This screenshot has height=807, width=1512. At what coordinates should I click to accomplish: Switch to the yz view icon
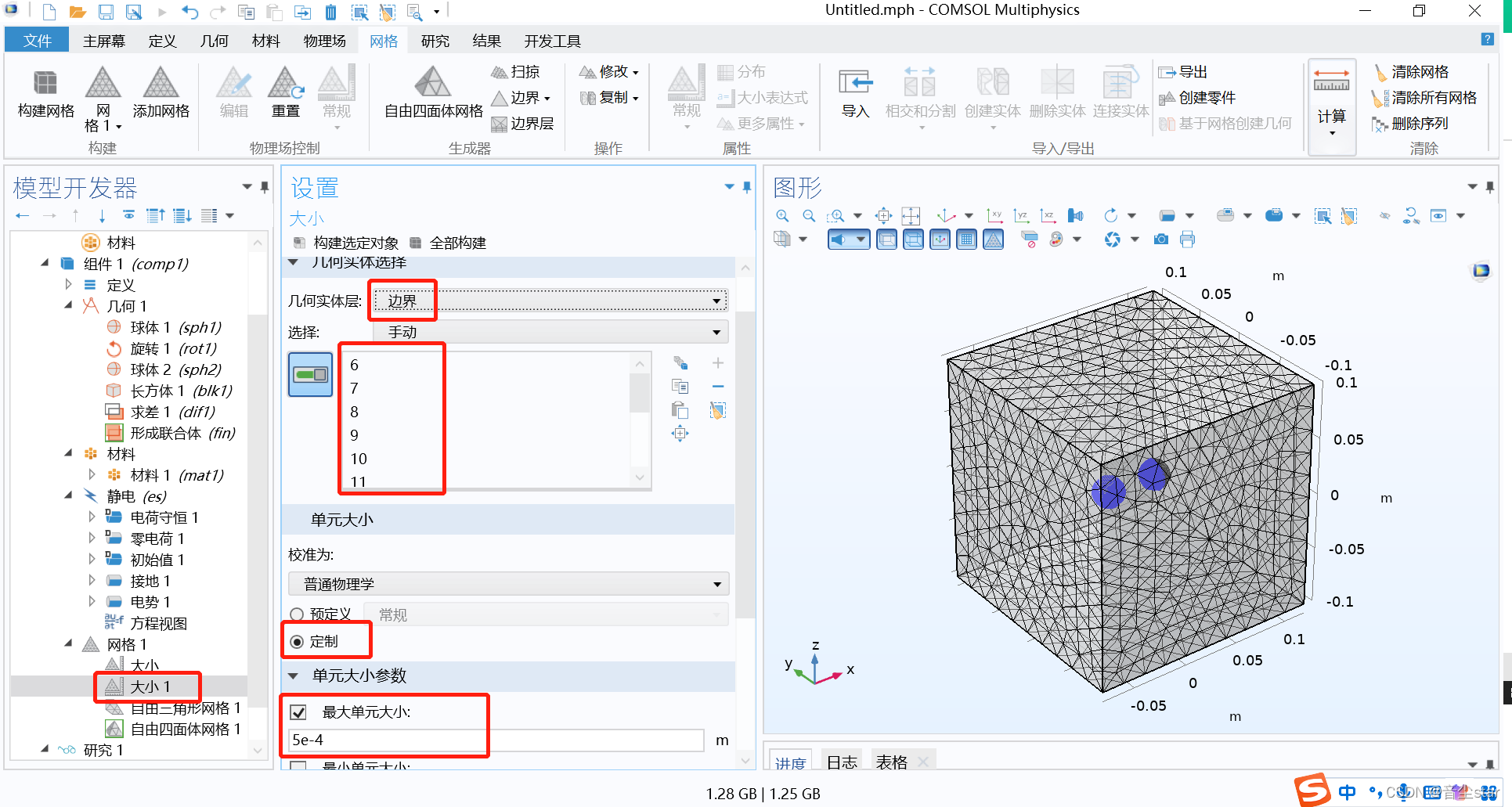(x=1021, y=215)
